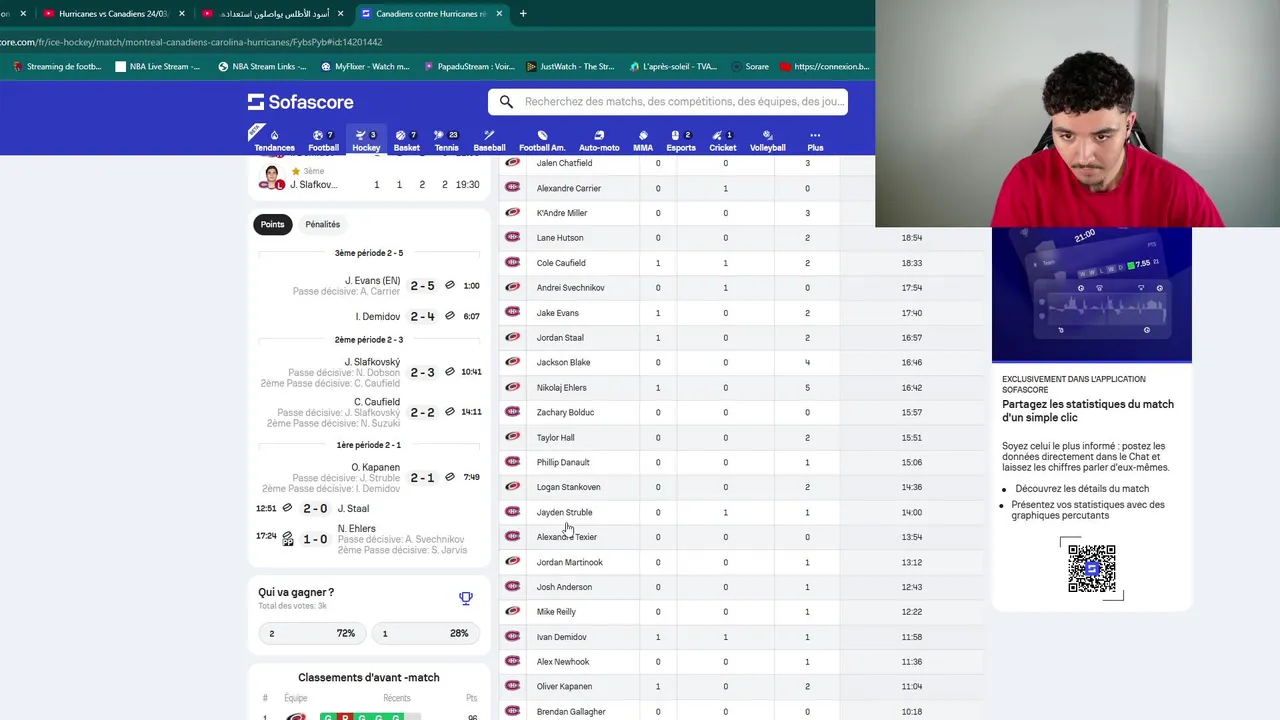Viewport: 1280px width, 720px height.
Task: Open the Sorare bookmark
Action: [750, 67]
